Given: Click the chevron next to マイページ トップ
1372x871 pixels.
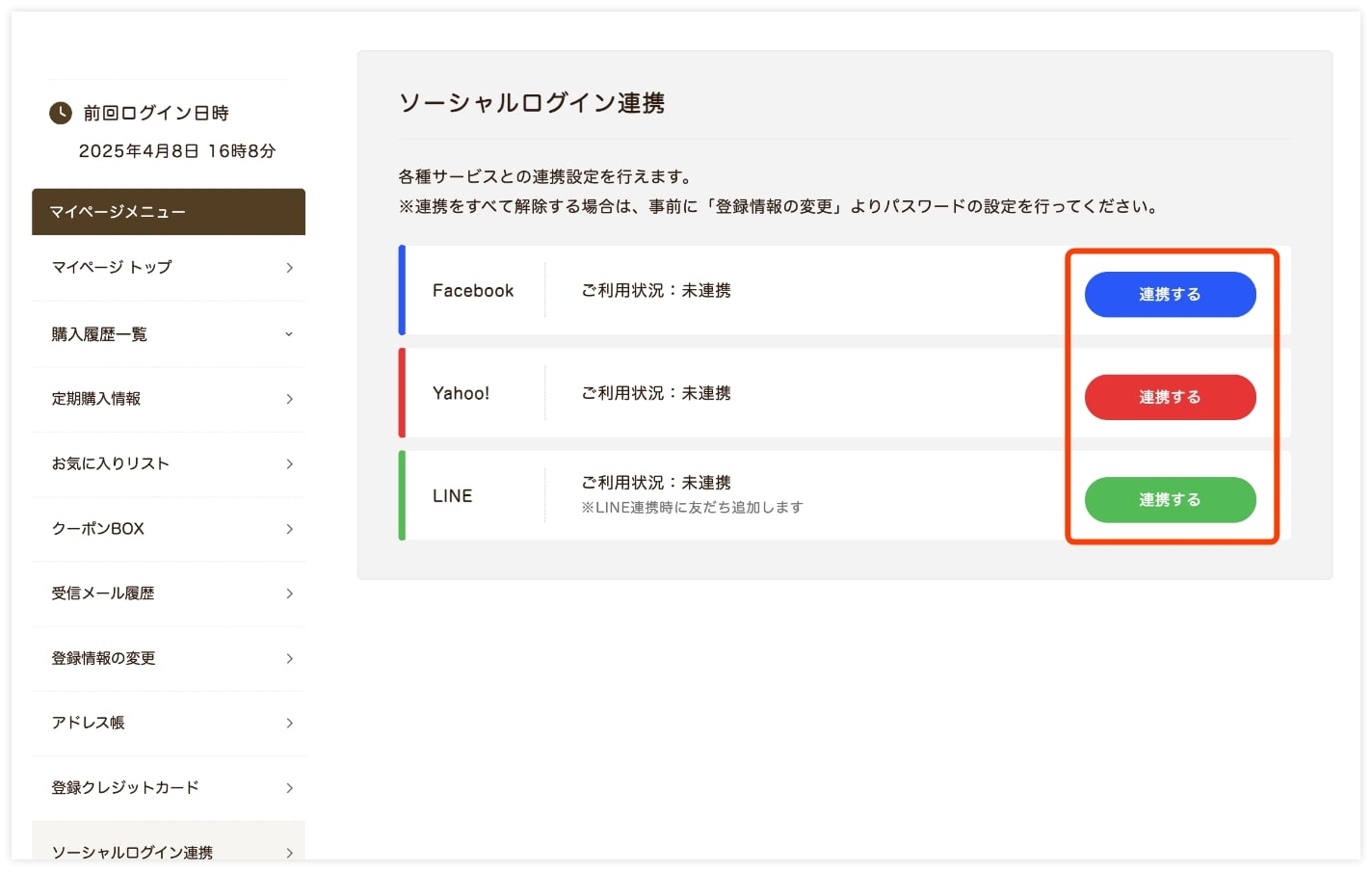Looking at the screenshot, I should (x=289, y=268).
